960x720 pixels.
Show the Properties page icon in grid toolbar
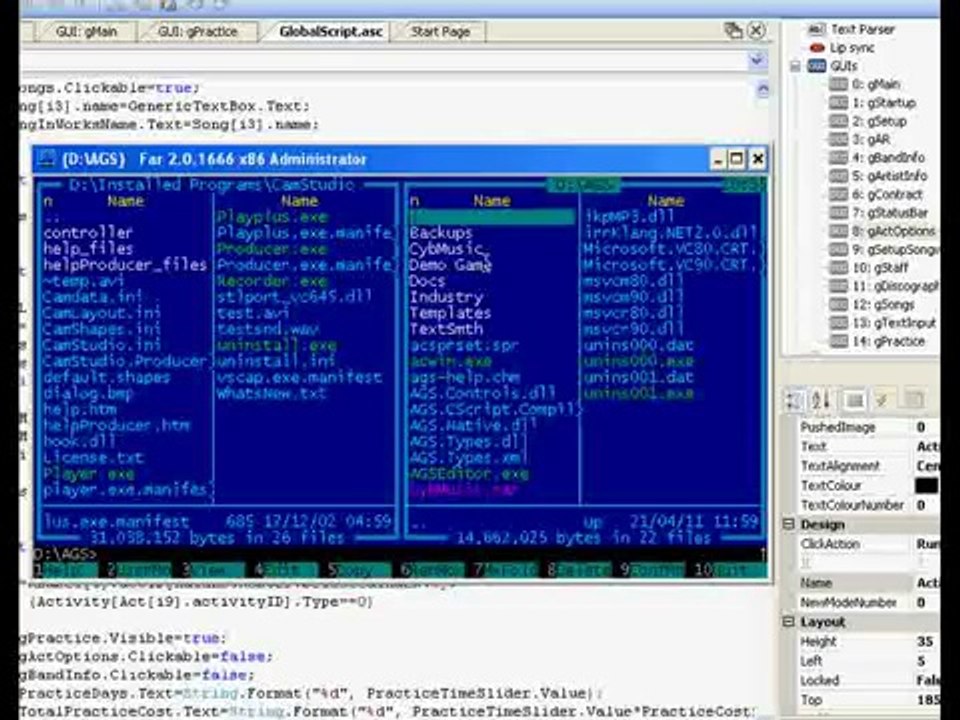(855, 400)
